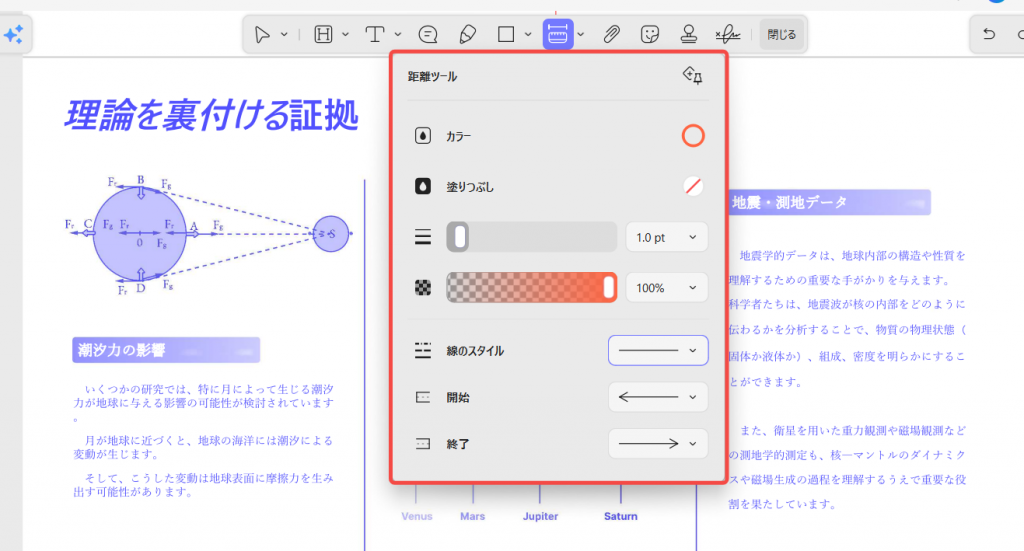Open the distance tool dropdown arrow
1024x551 pixels.
click(x=581, y=35)
